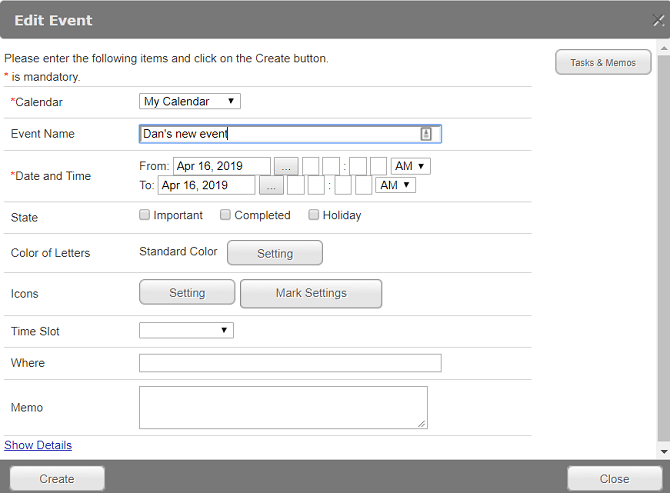The image size is (670, 493).
Task: Open the My Calendar dropdown
Action: 189,101
